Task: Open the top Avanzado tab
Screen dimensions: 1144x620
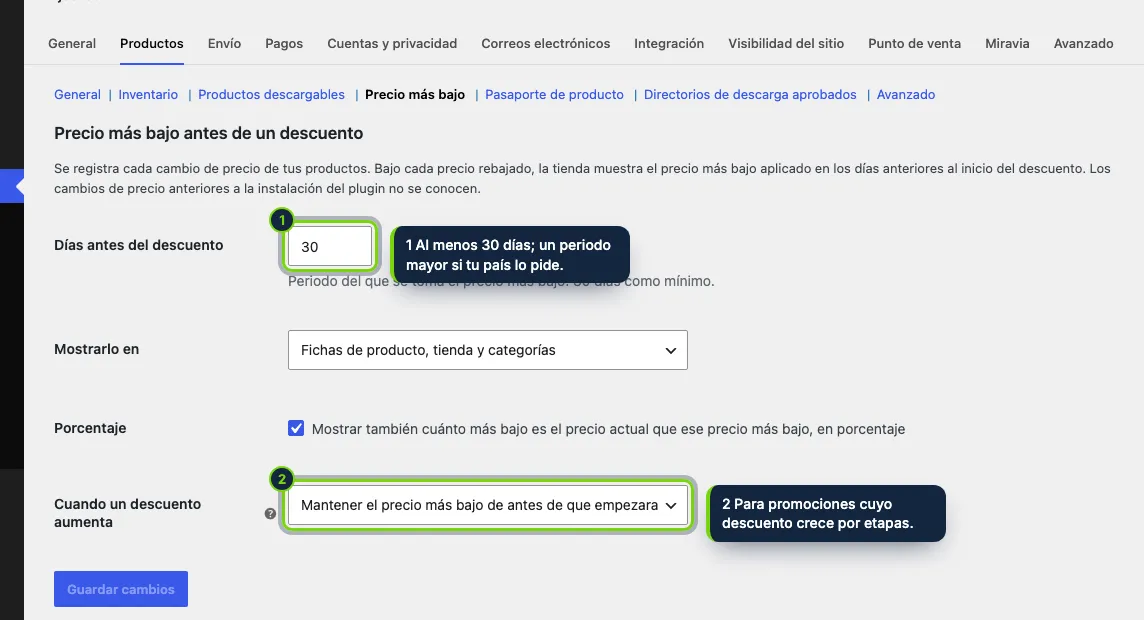Action: tap(1083, 44)
